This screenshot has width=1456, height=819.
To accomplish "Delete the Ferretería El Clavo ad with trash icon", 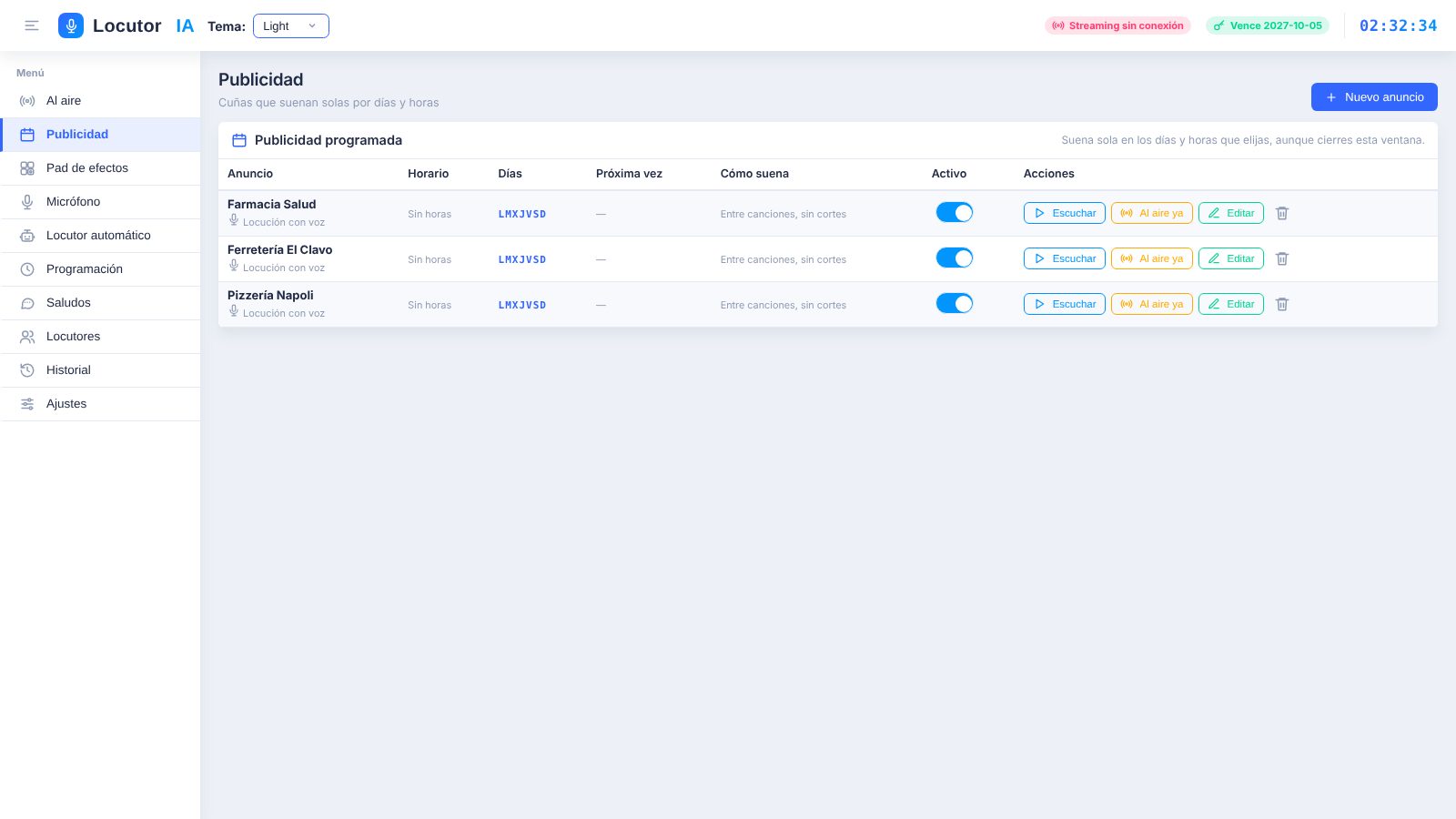I will 1282,258.
